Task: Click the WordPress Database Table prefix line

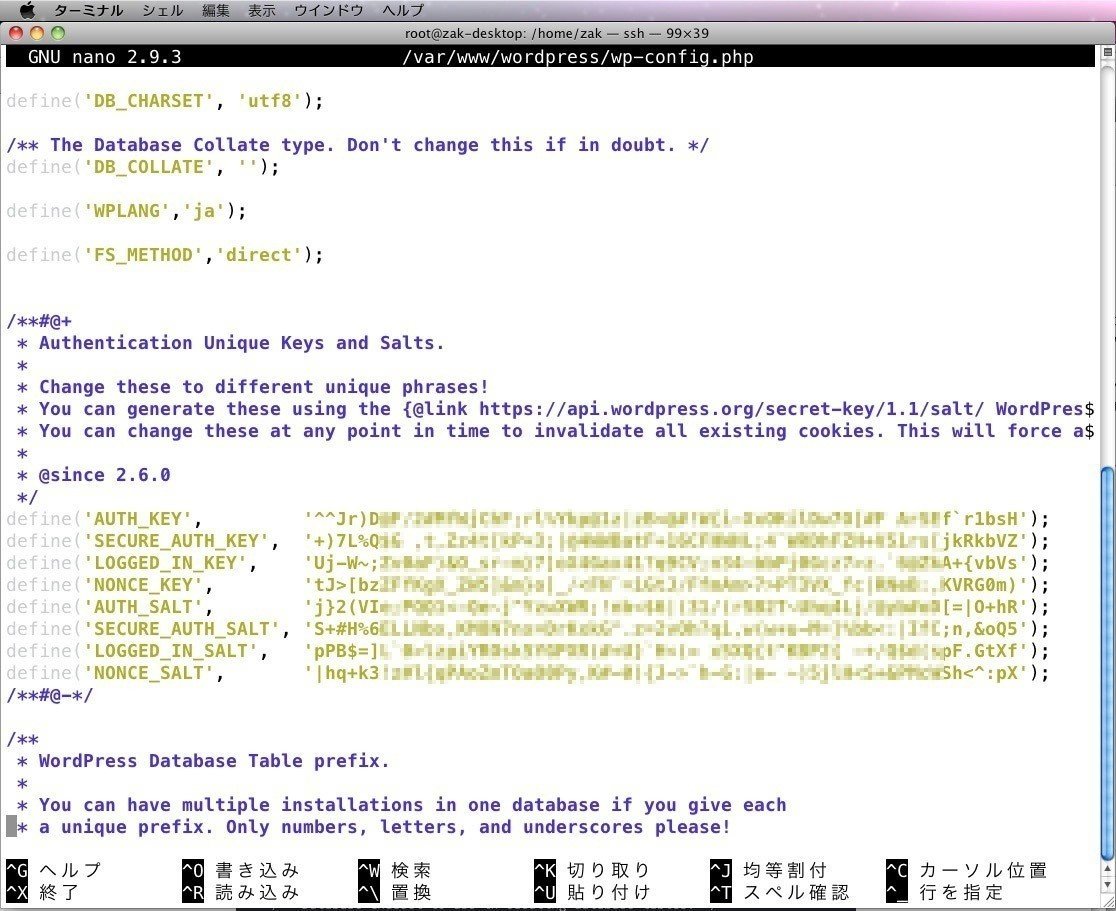Action: coord(204,762)
